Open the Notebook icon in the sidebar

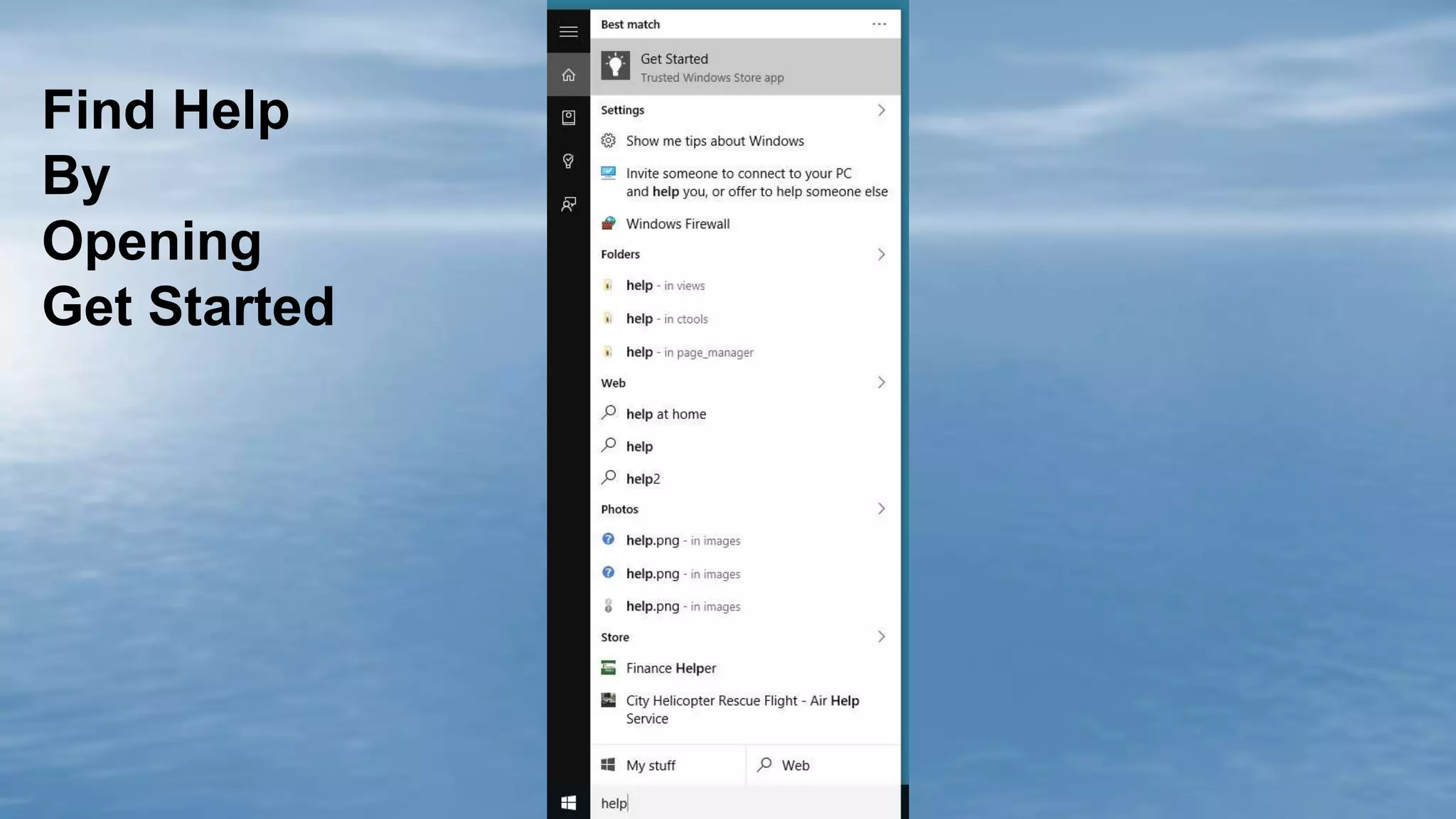coord(568,117)
